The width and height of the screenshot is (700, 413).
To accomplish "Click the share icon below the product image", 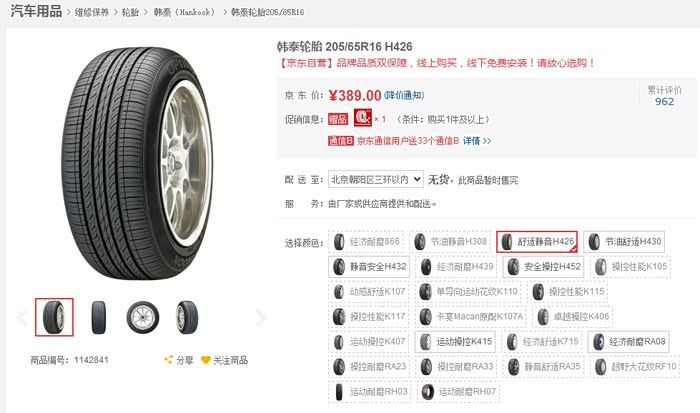I will coord(168,359).
